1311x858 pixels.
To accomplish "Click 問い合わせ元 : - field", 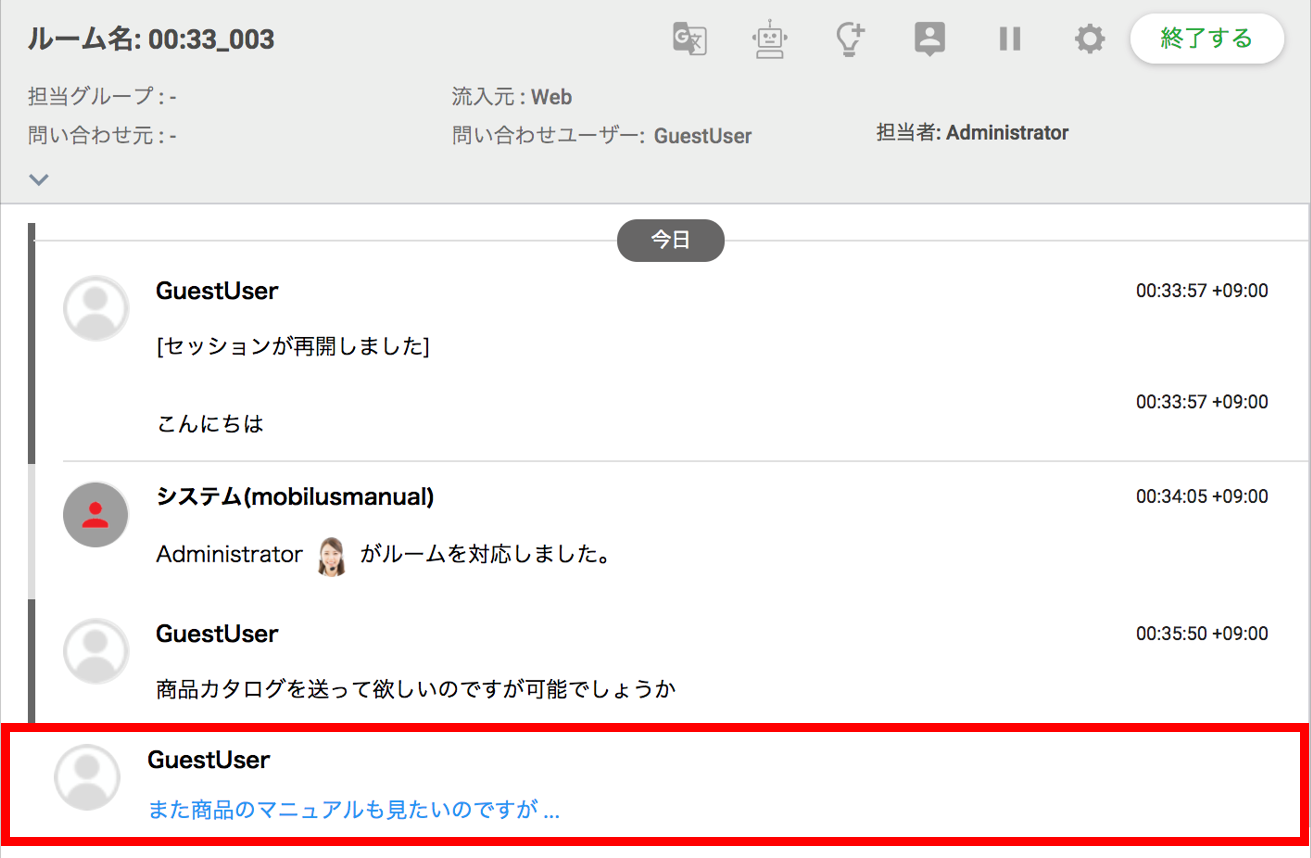I will coord(102,136).
